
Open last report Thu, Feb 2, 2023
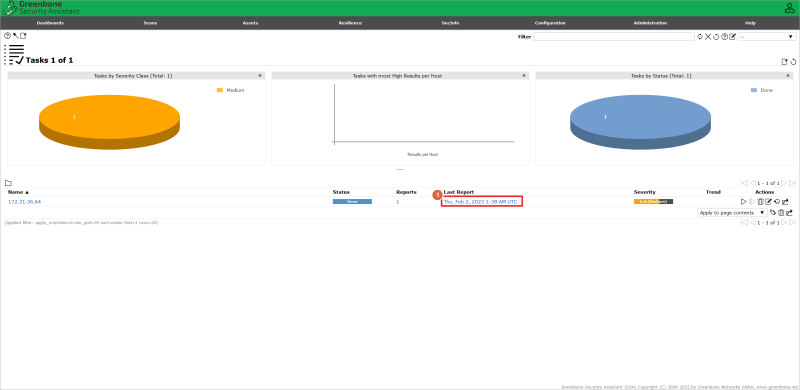pyautogui.click(x=480, y=202)
